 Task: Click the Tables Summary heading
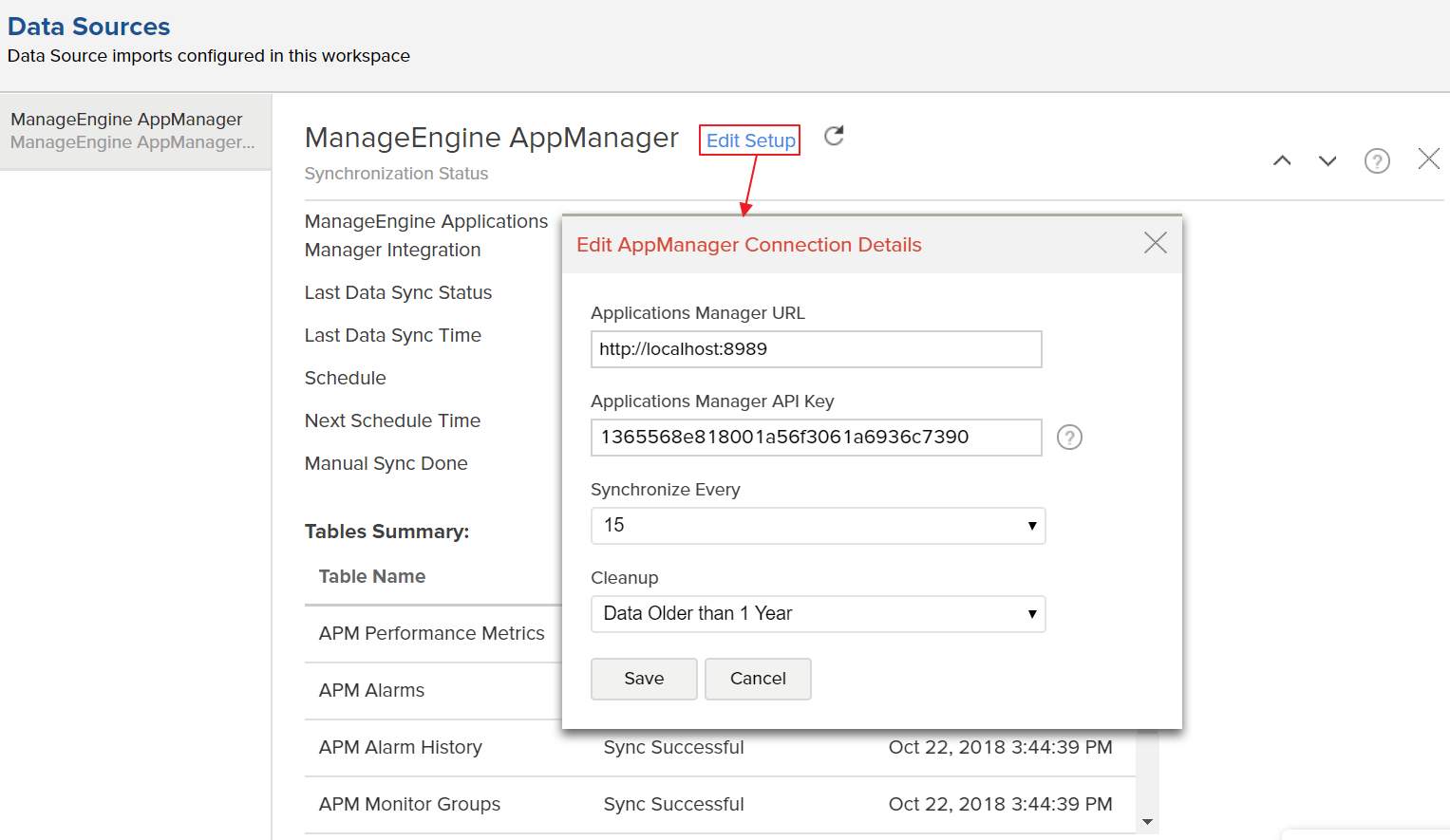(x=386, y=532)
